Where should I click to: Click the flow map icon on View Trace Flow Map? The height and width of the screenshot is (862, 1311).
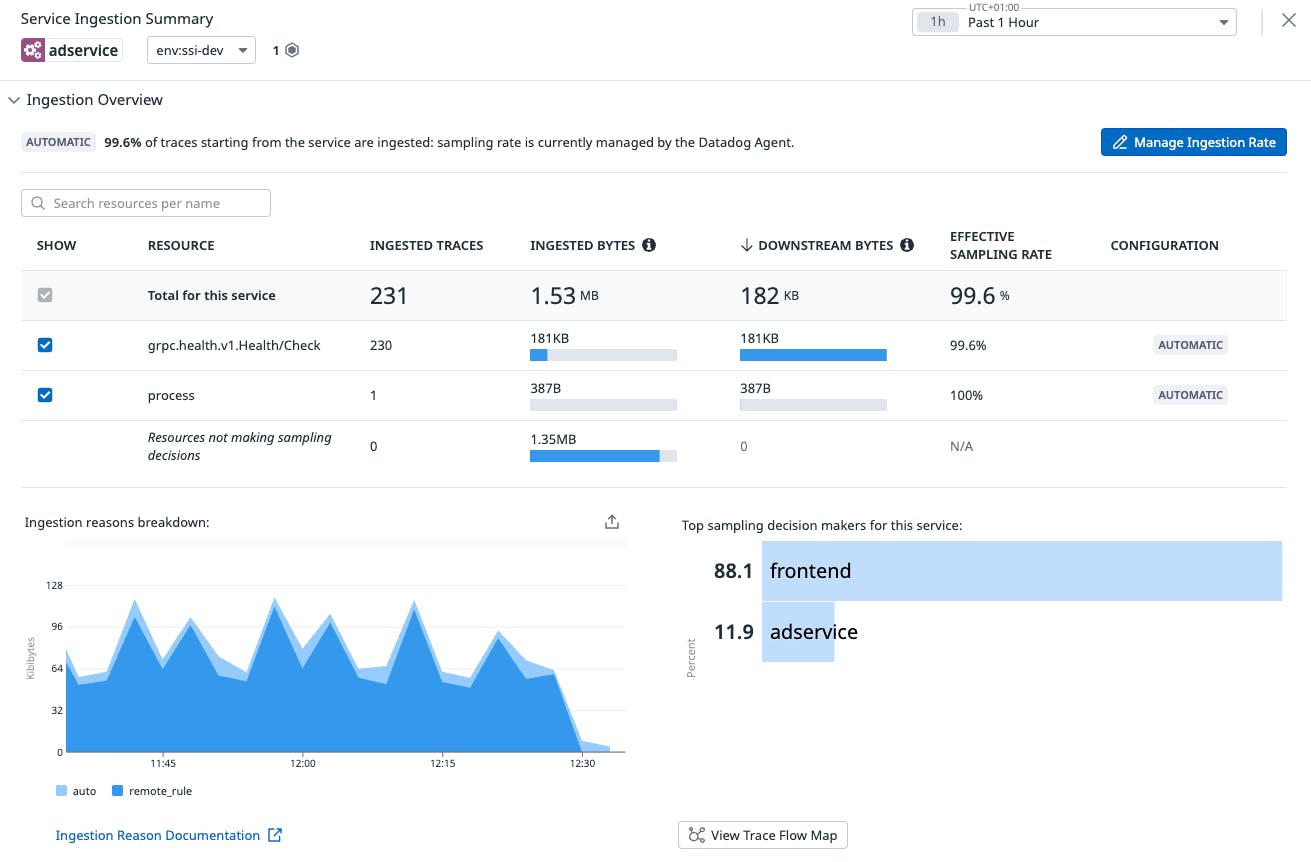696,834
